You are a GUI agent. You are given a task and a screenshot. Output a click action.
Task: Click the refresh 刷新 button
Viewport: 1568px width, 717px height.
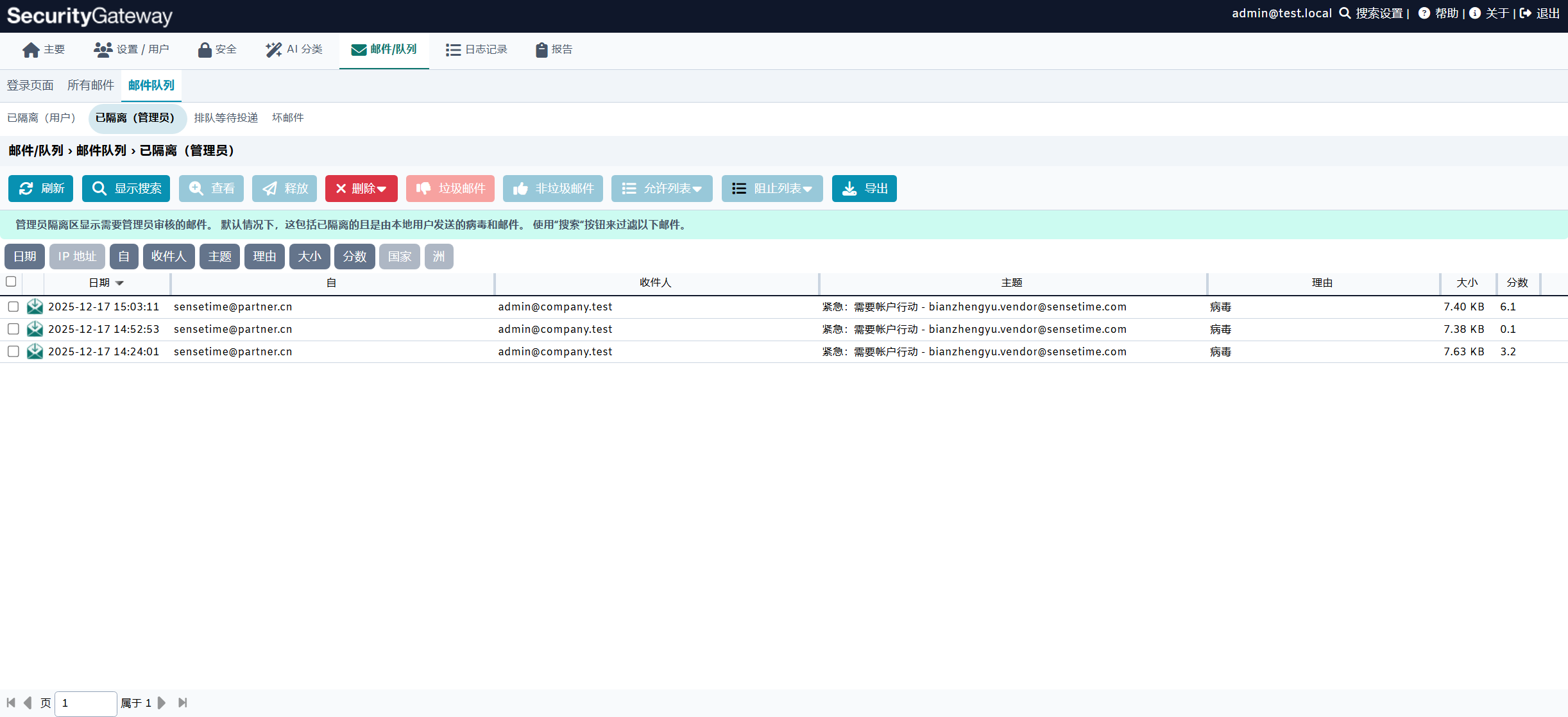(41, 189)
